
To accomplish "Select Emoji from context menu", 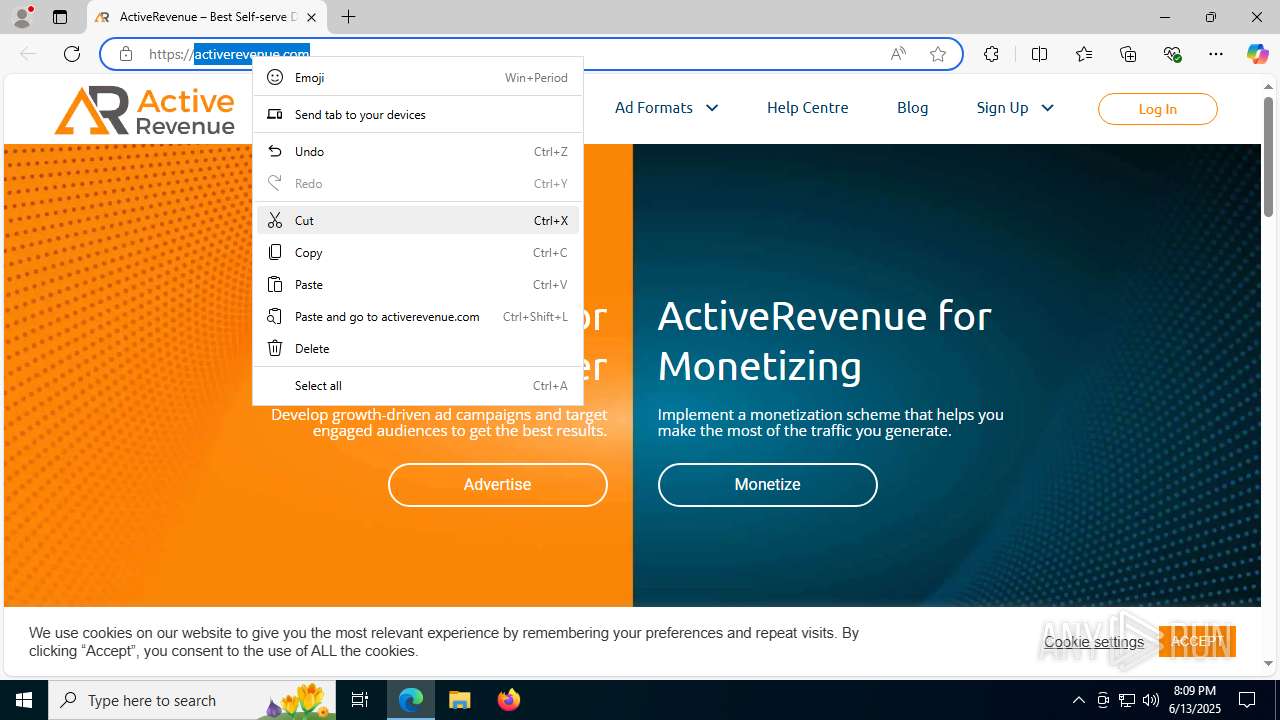I will [x=418, y=77].
